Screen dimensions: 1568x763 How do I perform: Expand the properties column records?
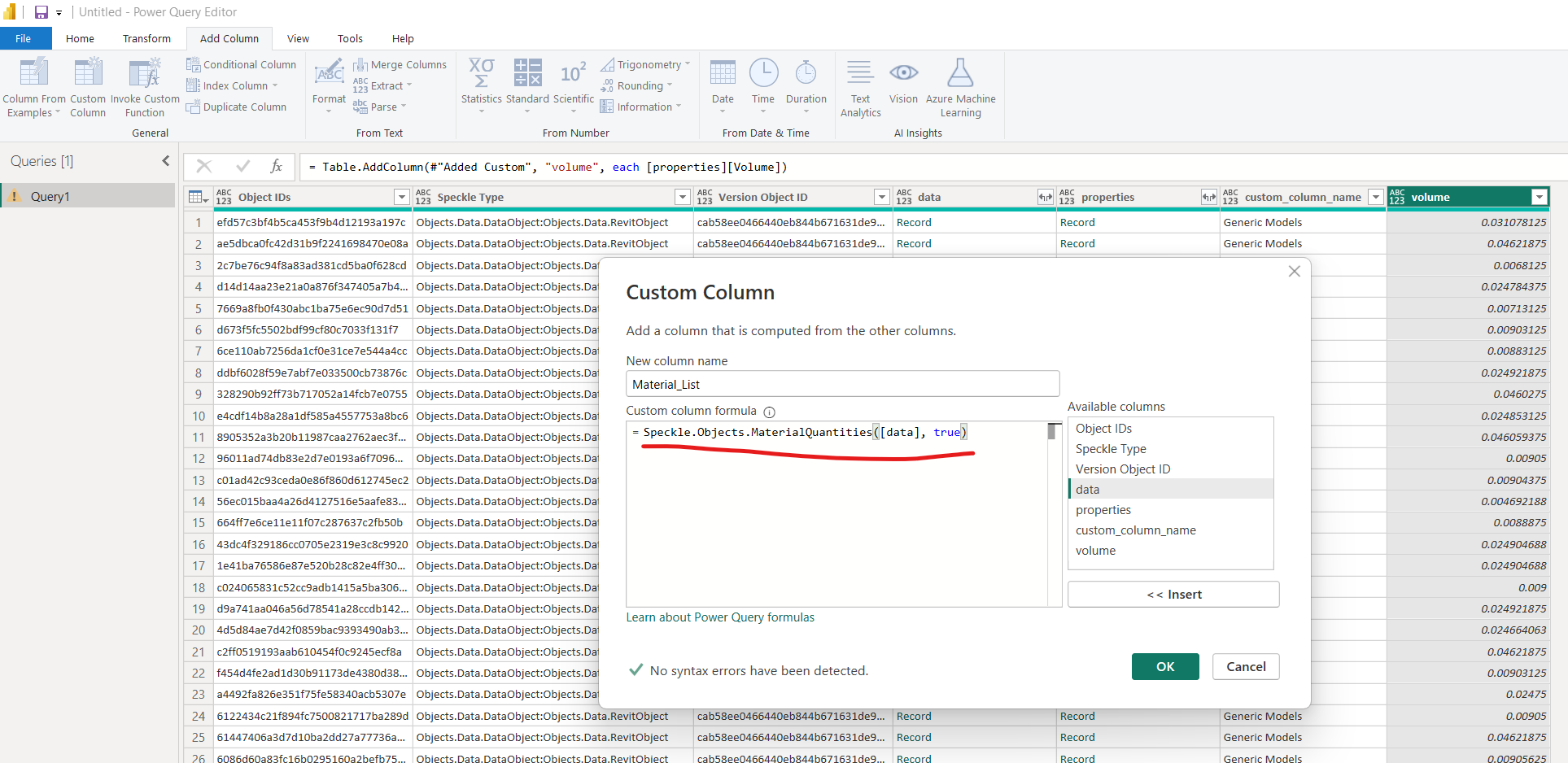point(1208,197)
